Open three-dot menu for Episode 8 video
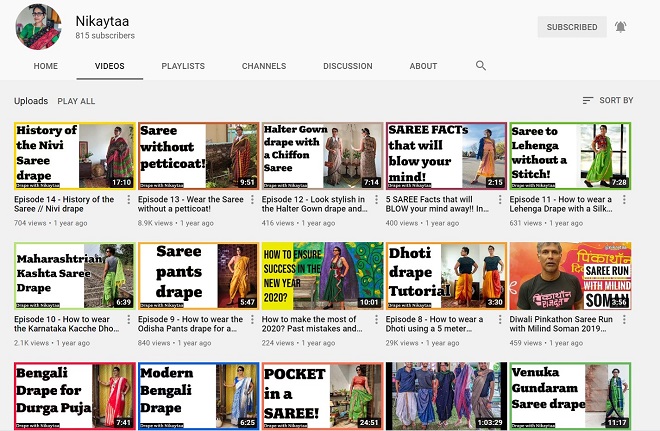This screenshot has width=660, height=431. point(500,320)
